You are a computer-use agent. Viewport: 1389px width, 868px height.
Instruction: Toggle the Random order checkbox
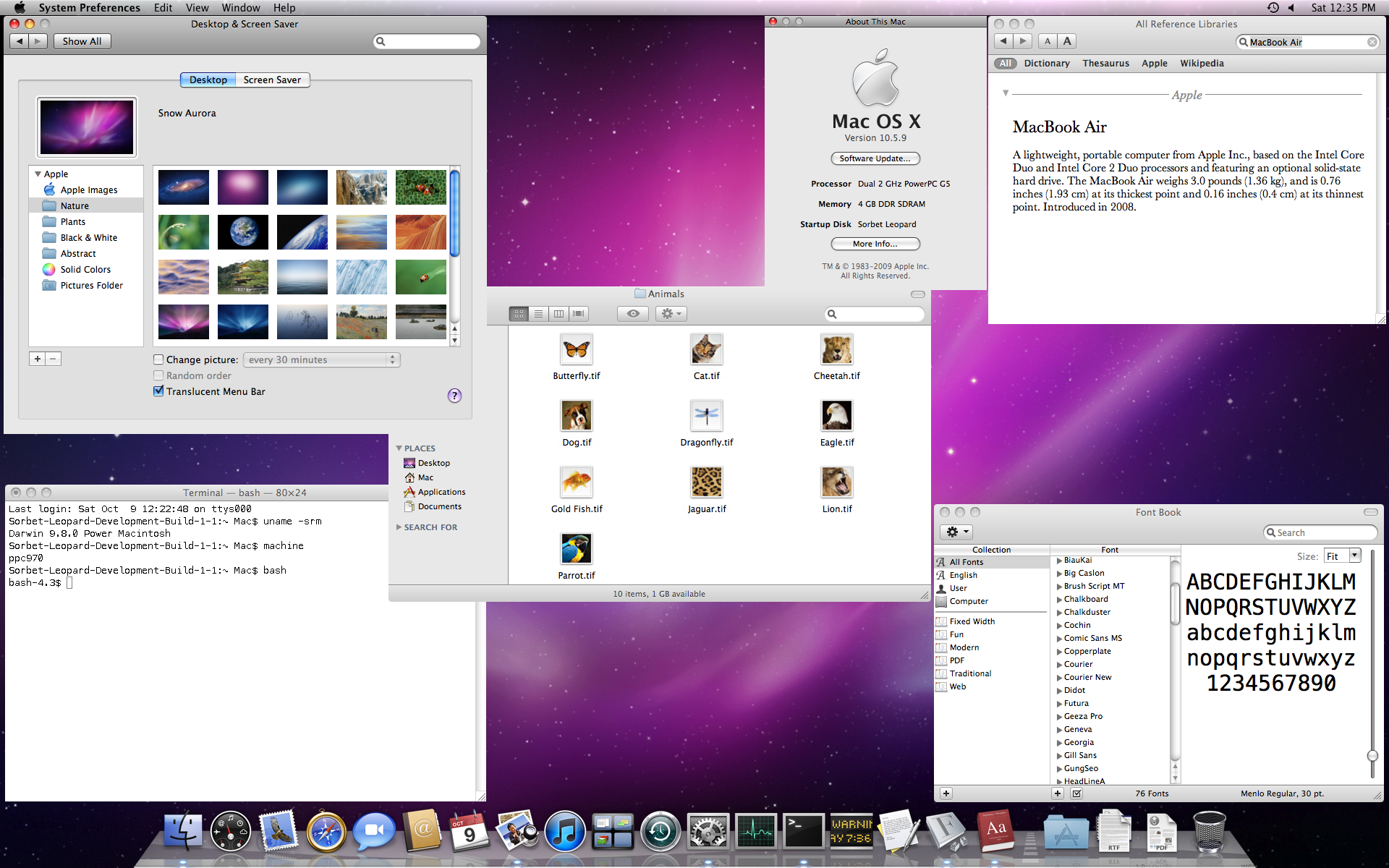click(157, 375)
